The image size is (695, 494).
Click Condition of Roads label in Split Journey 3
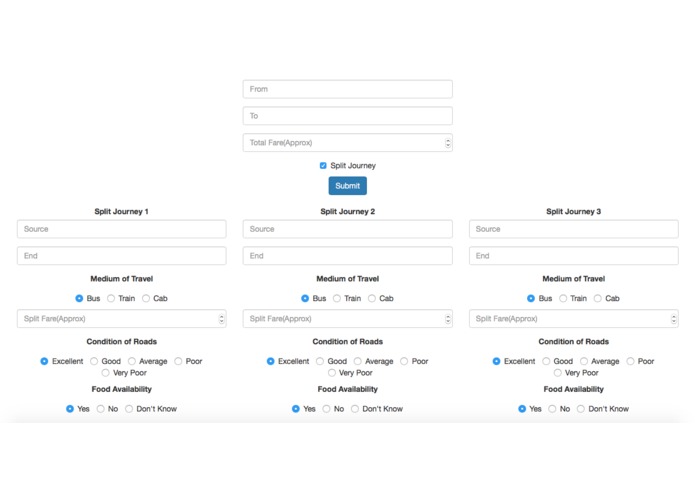click(x=574, y=342)
